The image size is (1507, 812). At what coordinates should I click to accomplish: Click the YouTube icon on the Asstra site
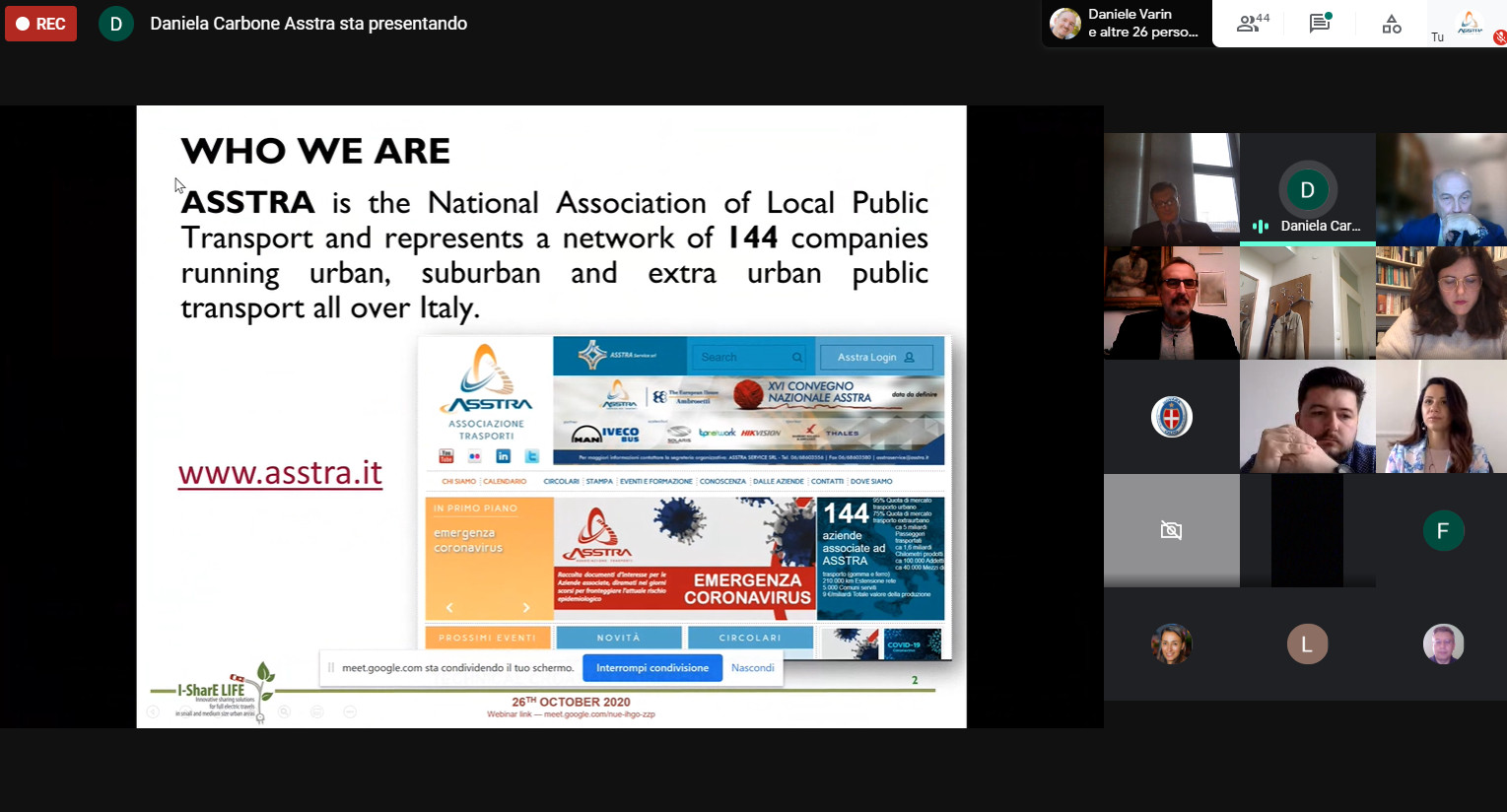(x=445, y=456)
